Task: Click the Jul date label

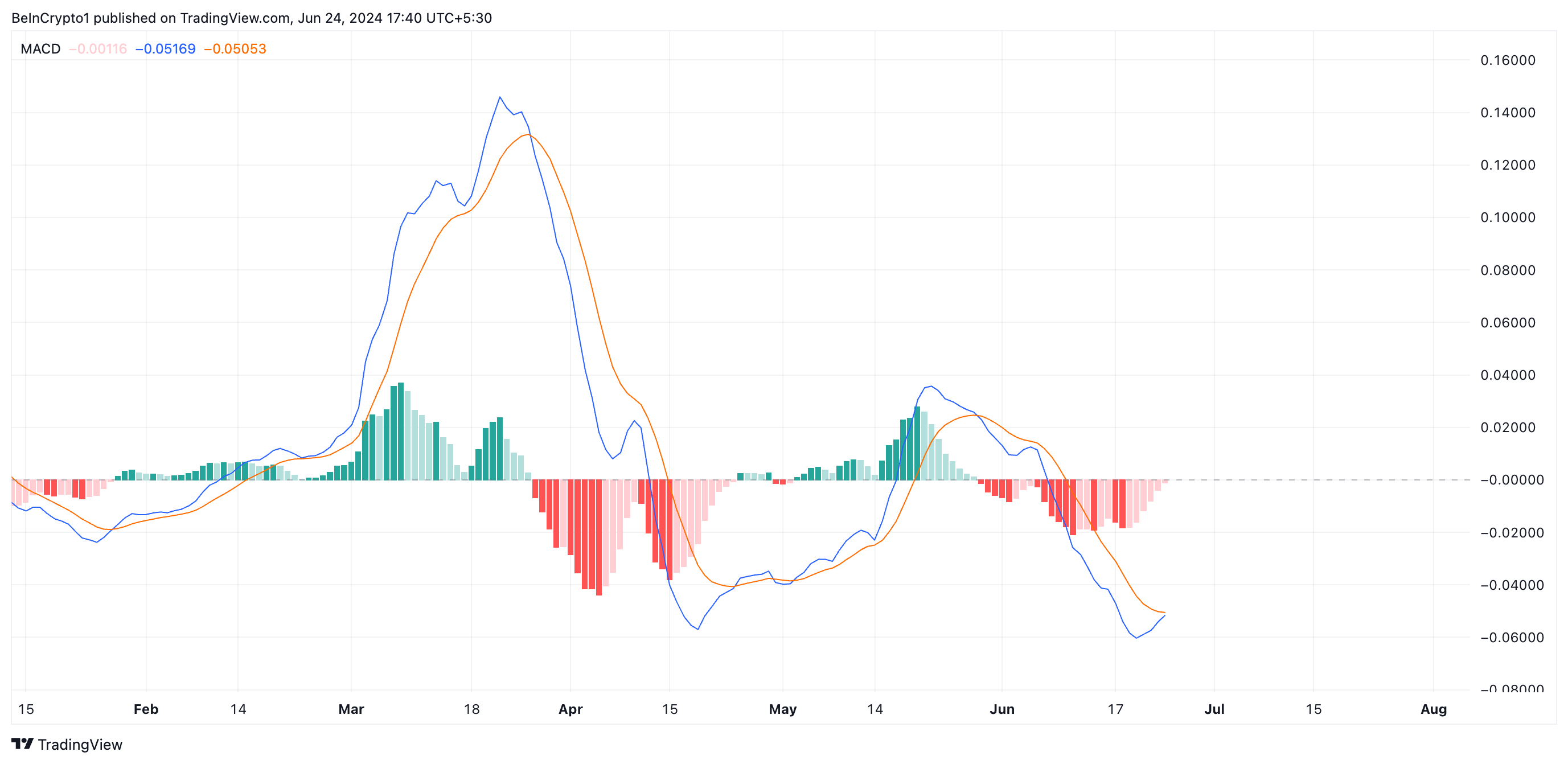Action: [1214, 709]
